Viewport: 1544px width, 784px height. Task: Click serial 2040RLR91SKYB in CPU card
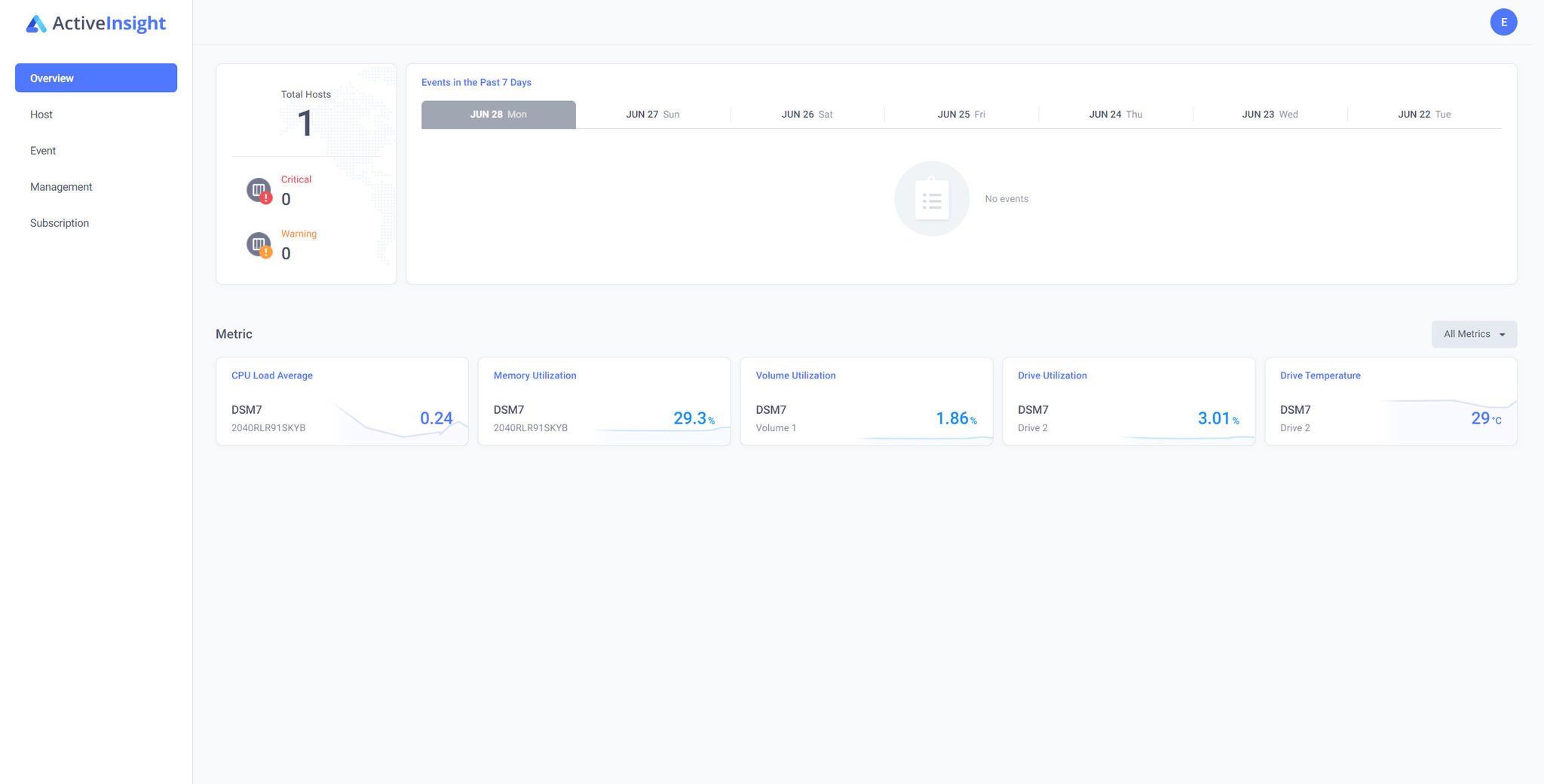coord(268,428)
